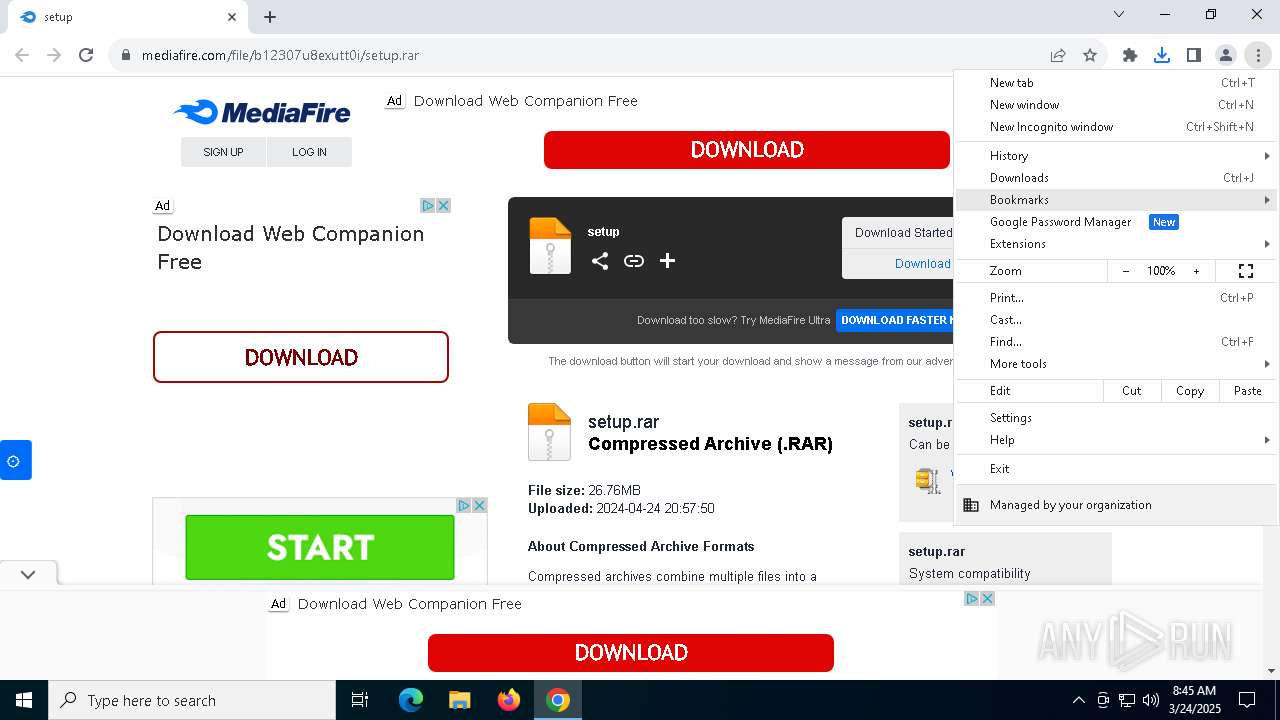Screen dimensions: 1280x720
Task: Toggle the side panel icon
Action: tap(1194, 55)
